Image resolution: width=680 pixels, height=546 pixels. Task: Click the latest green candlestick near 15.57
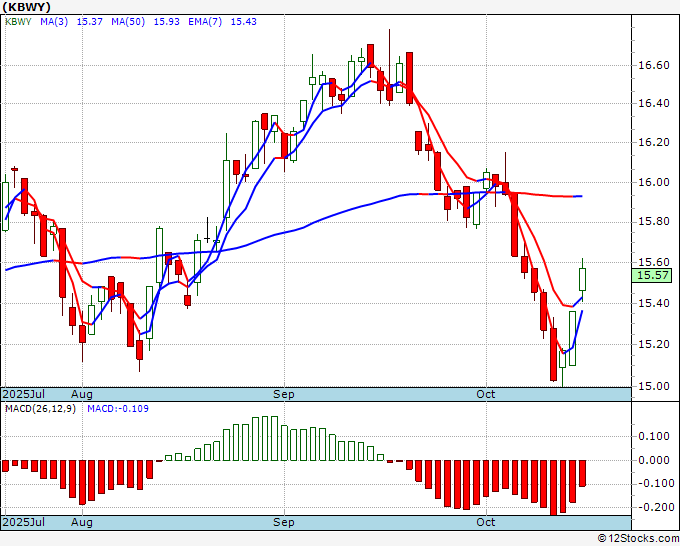click(582, 279)
